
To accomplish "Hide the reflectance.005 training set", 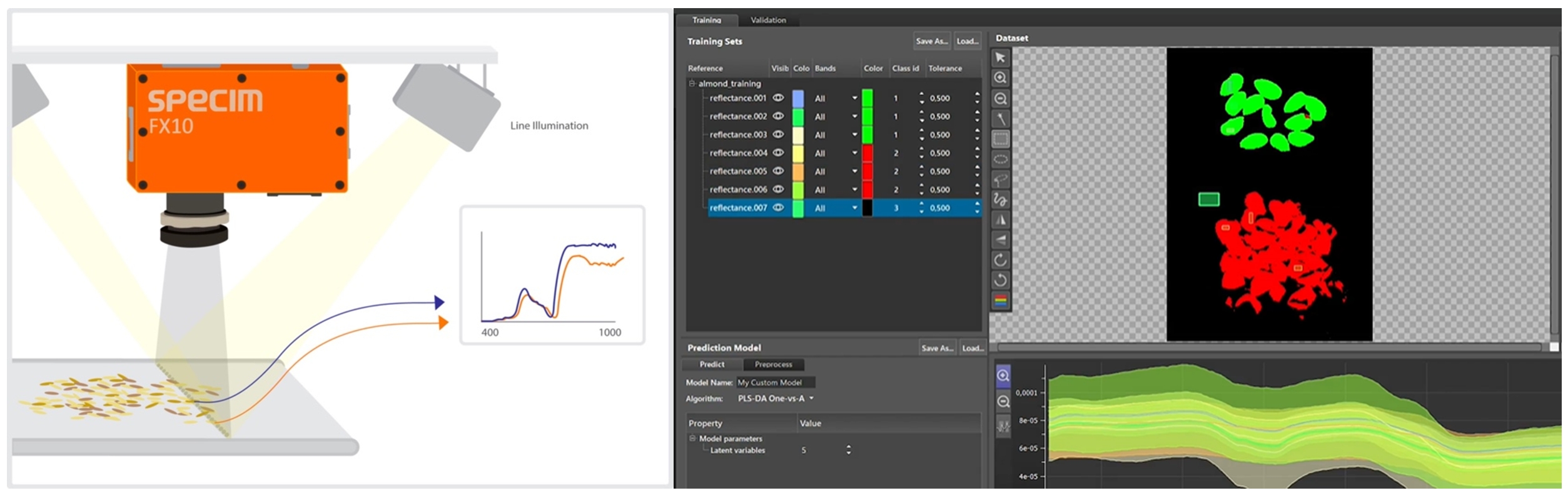I will click(x=778, y=171).
